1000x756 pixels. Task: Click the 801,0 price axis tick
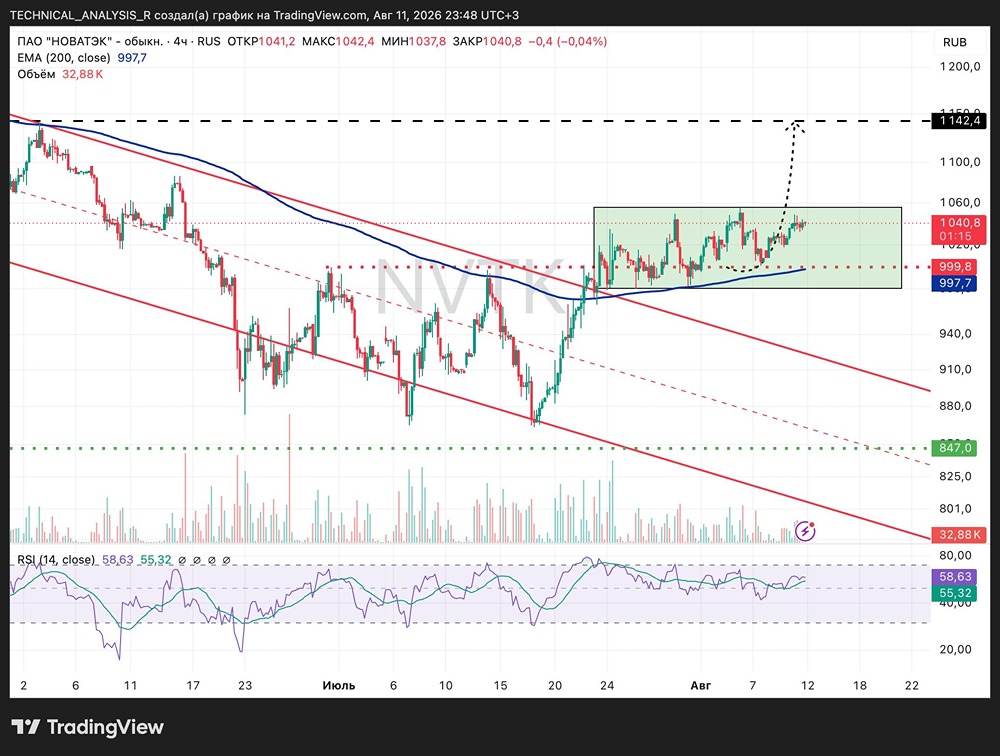click(955, 508)
